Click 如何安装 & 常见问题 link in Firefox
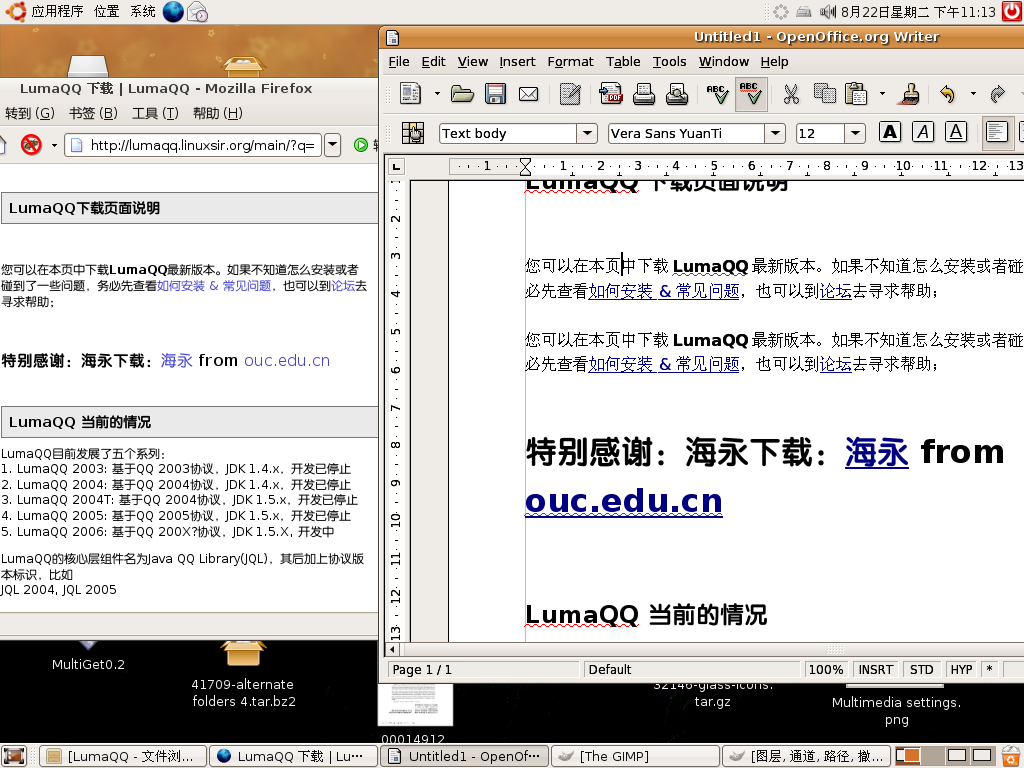Screen dimensions: 1024x768 [214, 285]
